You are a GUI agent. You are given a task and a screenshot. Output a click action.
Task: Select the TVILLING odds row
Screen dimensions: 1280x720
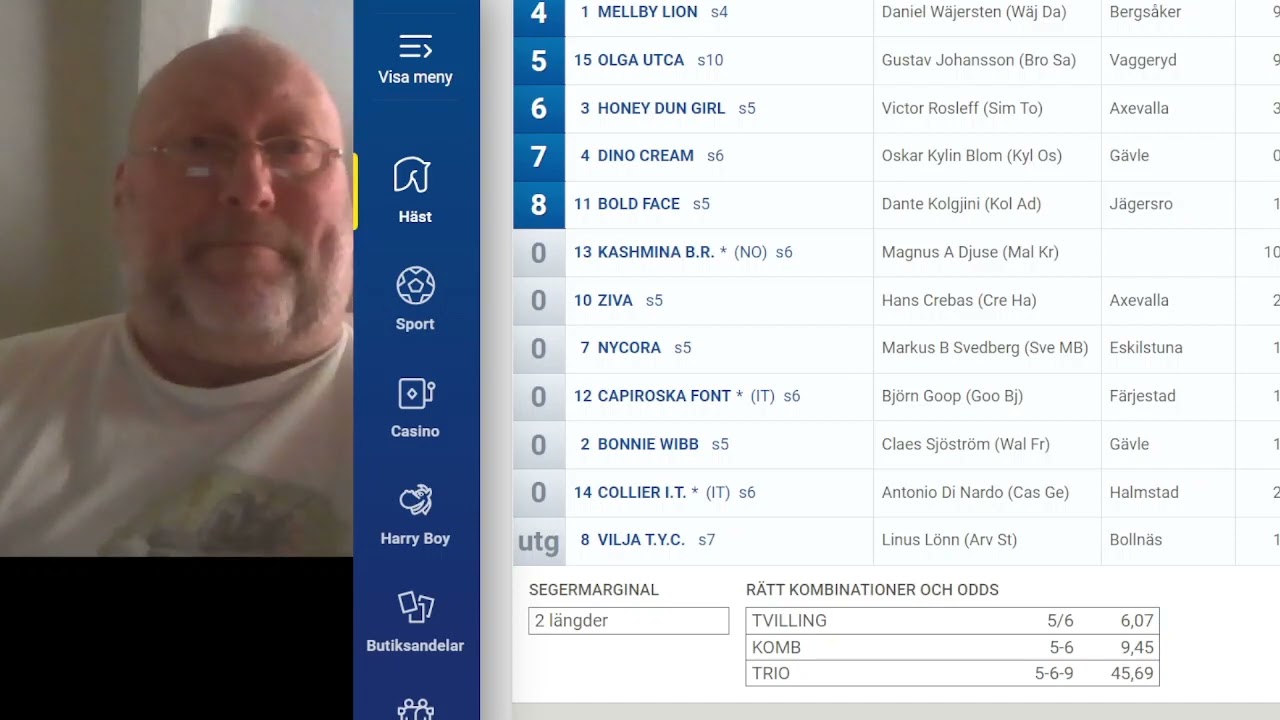coord(952,621)
